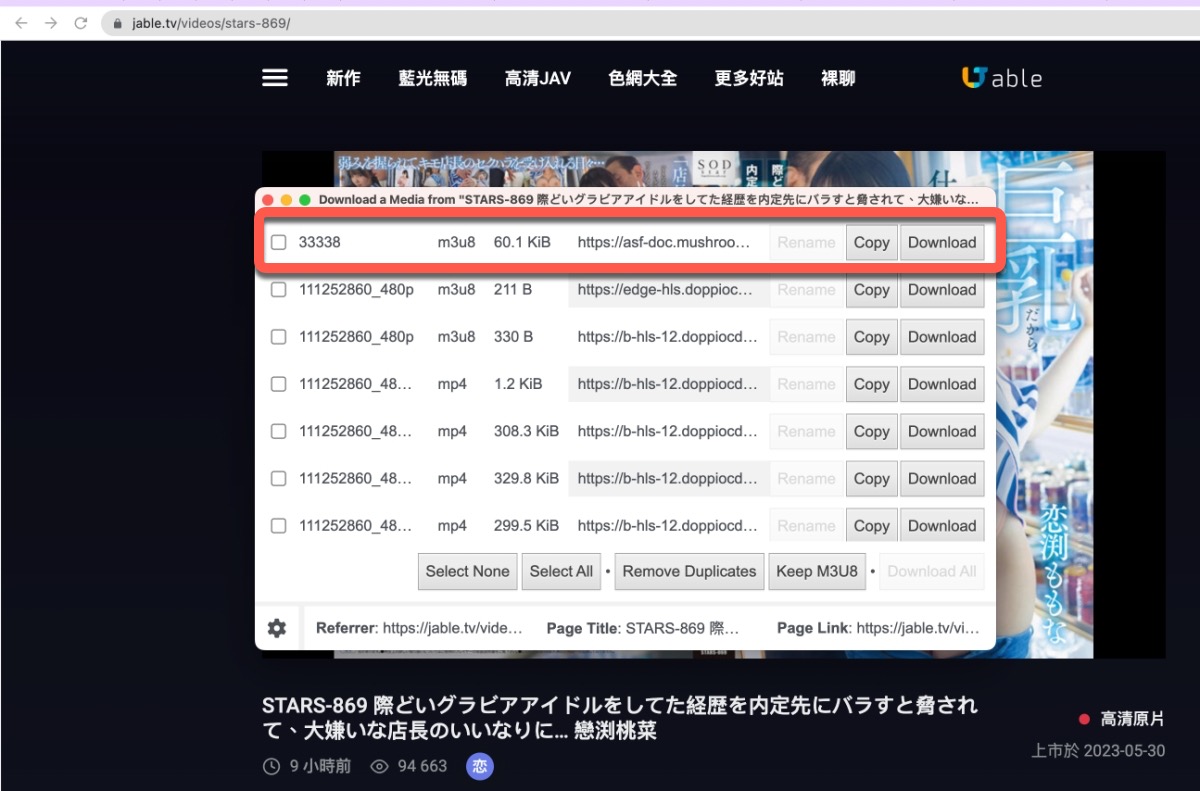Tick the checkbox for the 308.3 KiB mp4 row
Image resolution: width=1200 pixels, height=791 pixels.
point(279,431)
